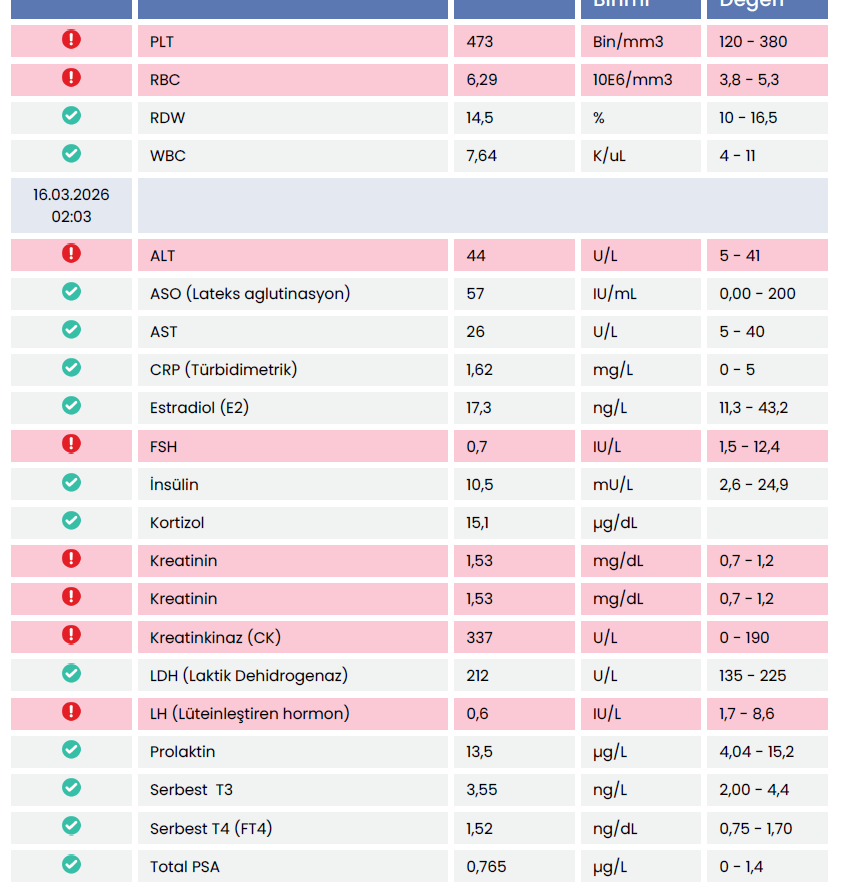Click the red alert icon beside RBC
This screenshot has height=892, width=860.
[71, 78]
